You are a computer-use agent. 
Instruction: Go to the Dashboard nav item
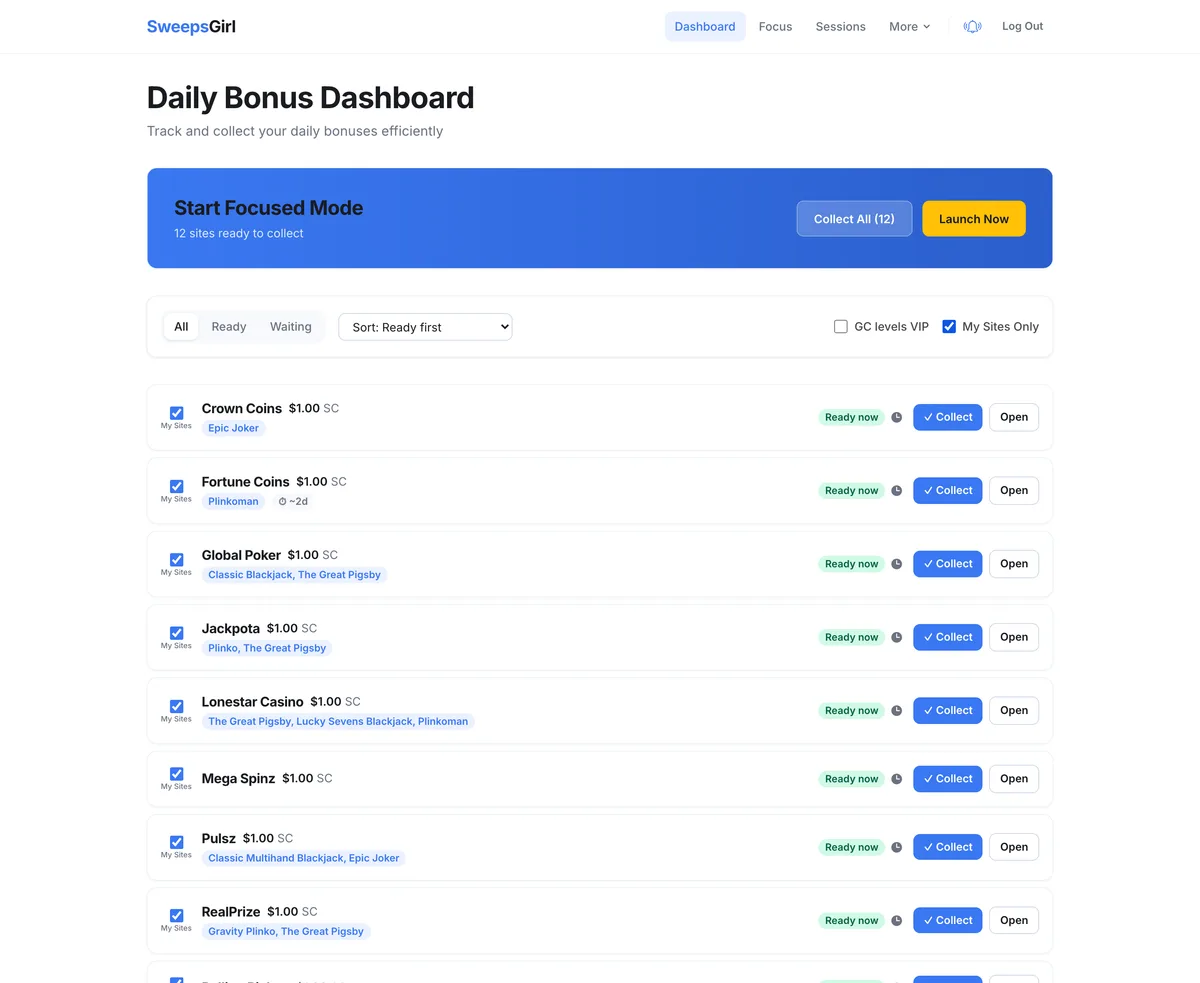[x=705, y=27]
